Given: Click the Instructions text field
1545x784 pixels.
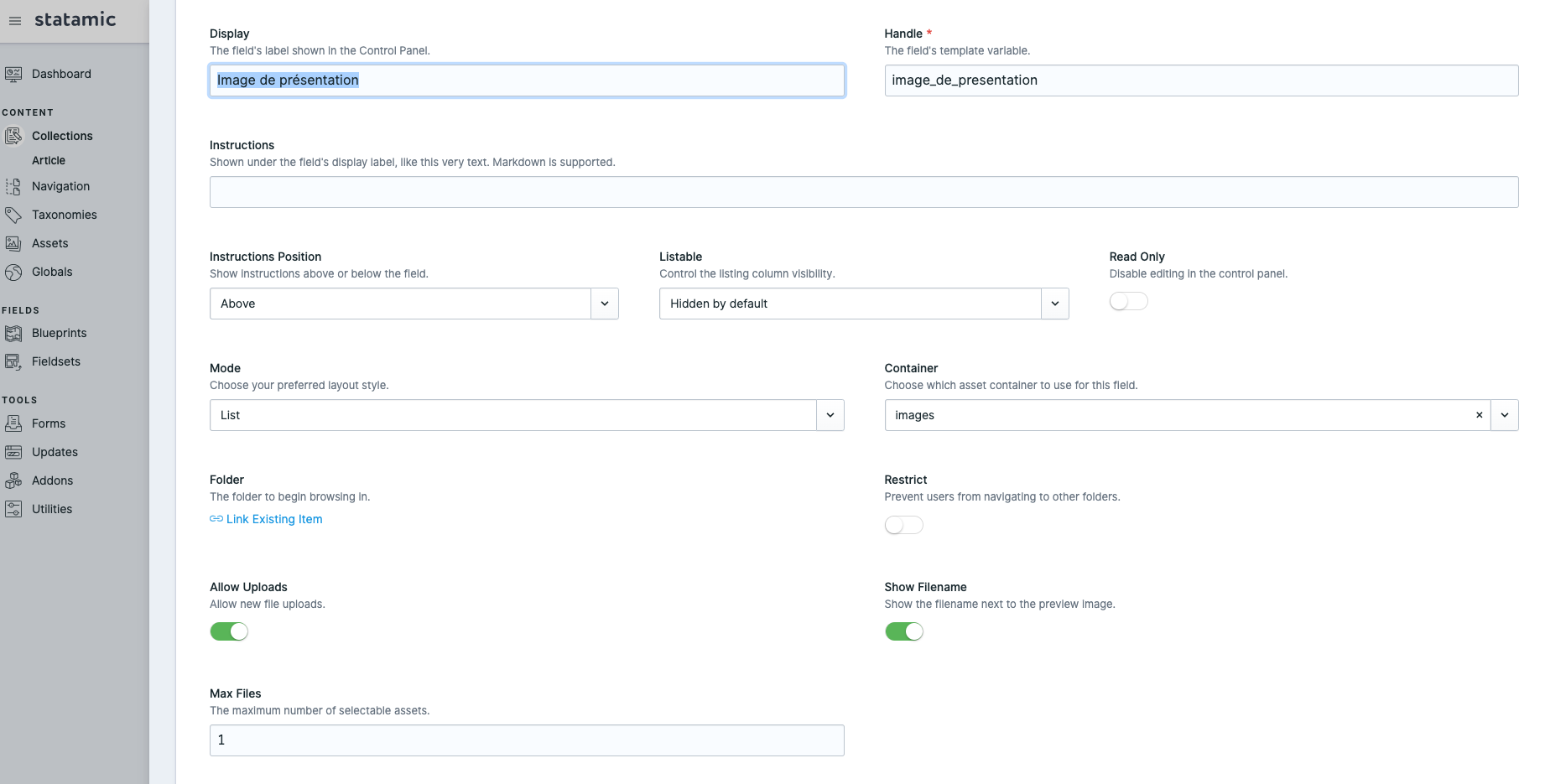Looking at the screenshot, I should pyautogui.click(x=864, y=192).
